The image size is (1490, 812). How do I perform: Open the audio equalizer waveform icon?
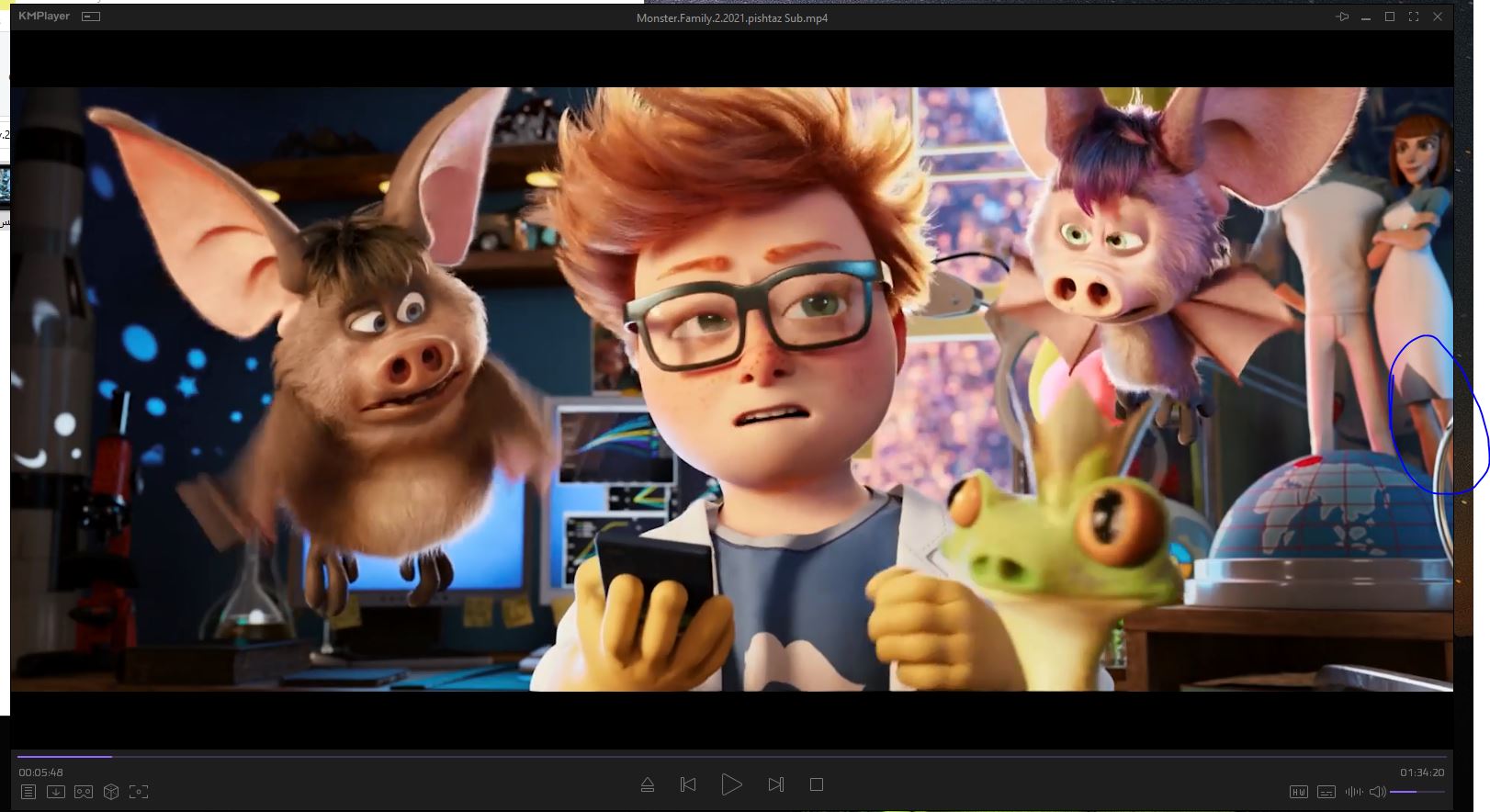point(1353,792)
